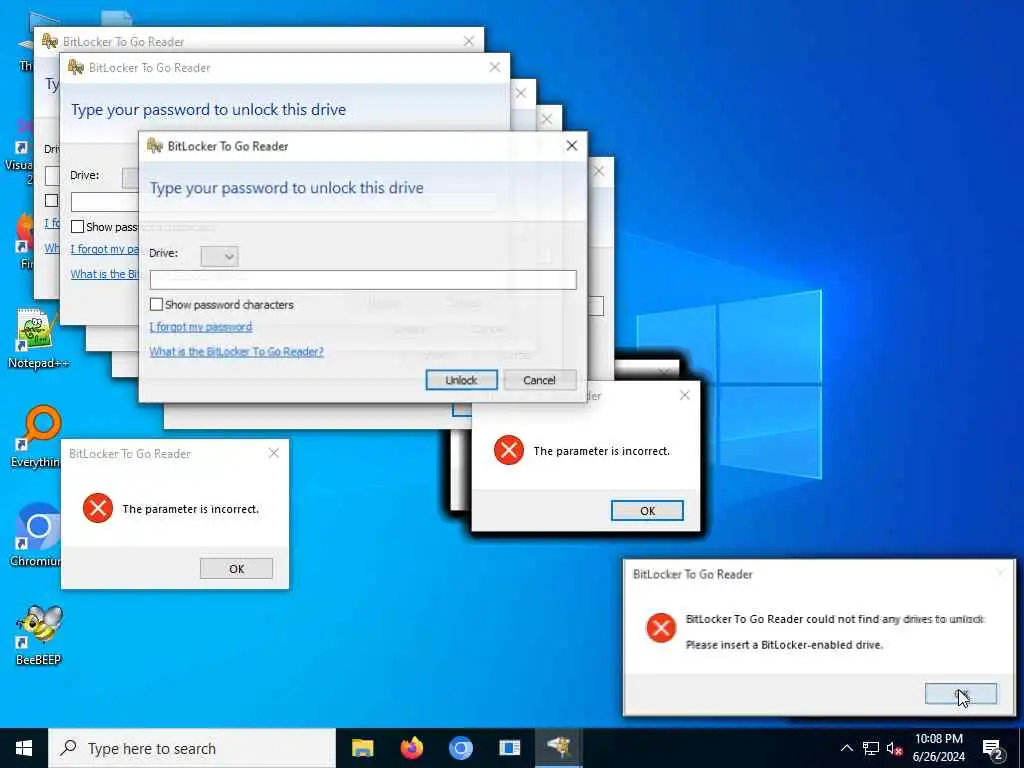Close the middle 'parameter is incorrect' error box
The image size is (1024, 768).
pos(684,395)
